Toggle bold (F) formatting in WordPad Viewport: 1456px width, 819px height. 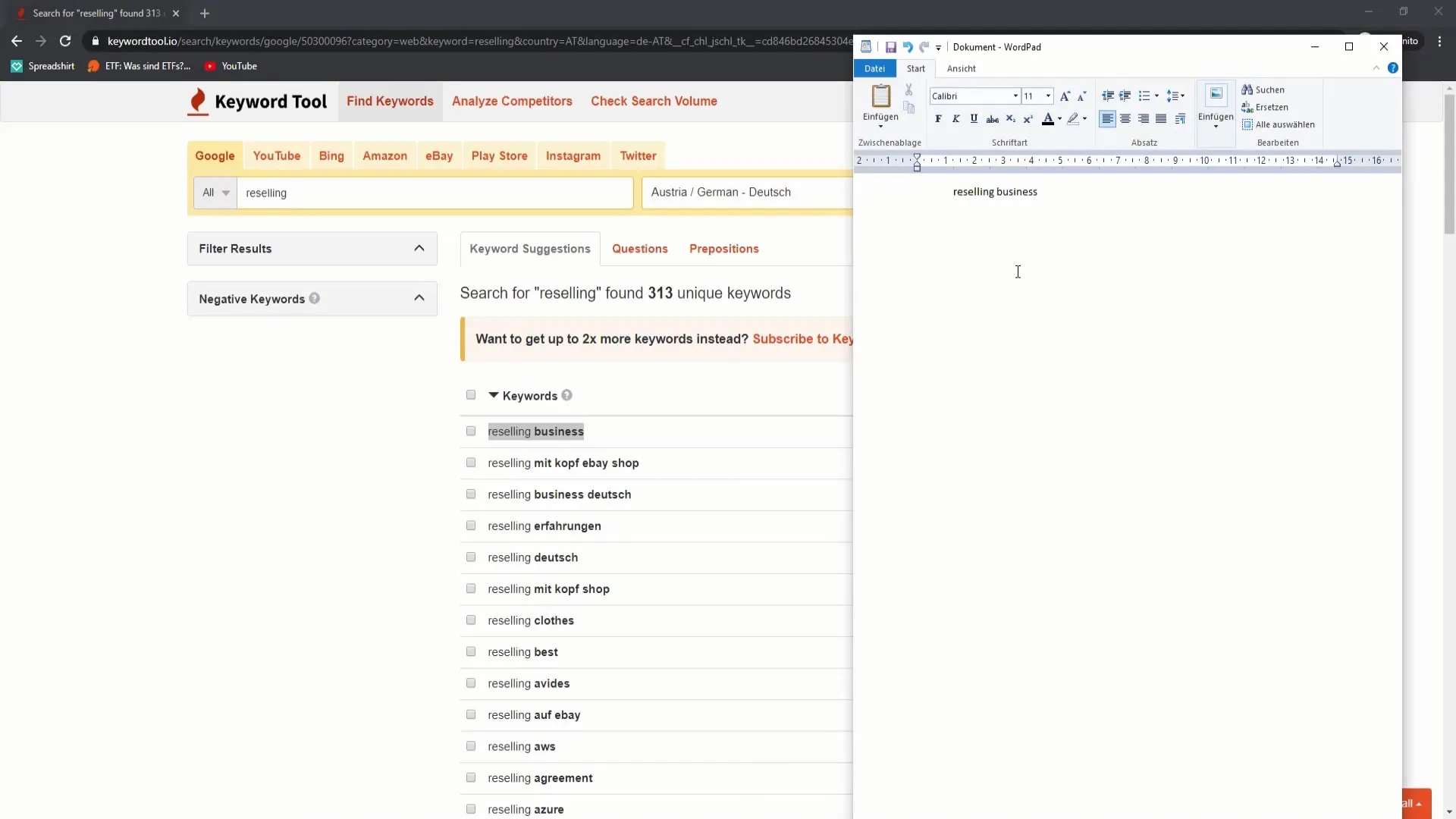[x=938, y=119]
